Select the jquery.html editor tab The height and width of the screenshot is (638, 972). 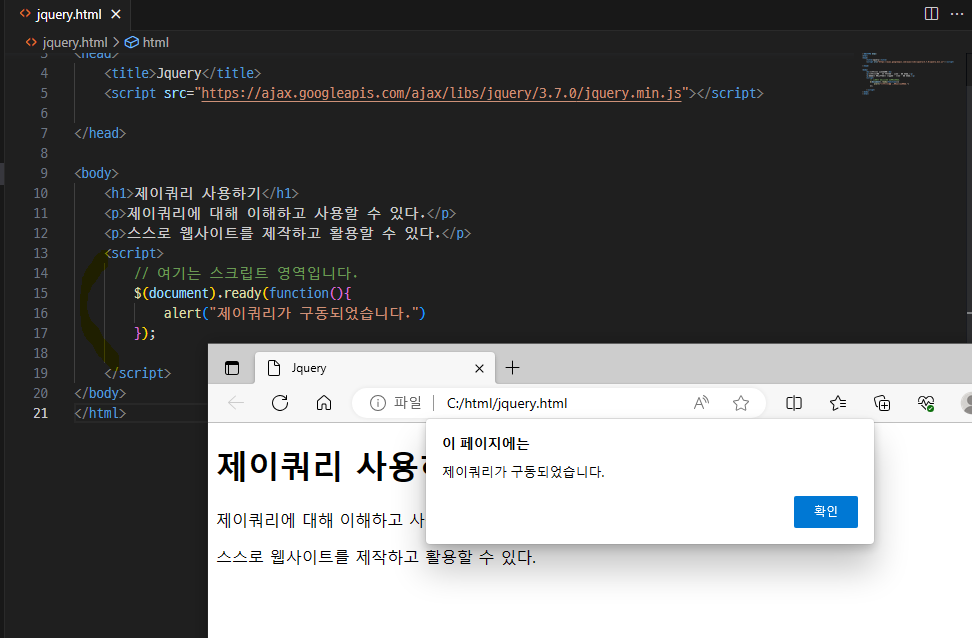(66, 14)
